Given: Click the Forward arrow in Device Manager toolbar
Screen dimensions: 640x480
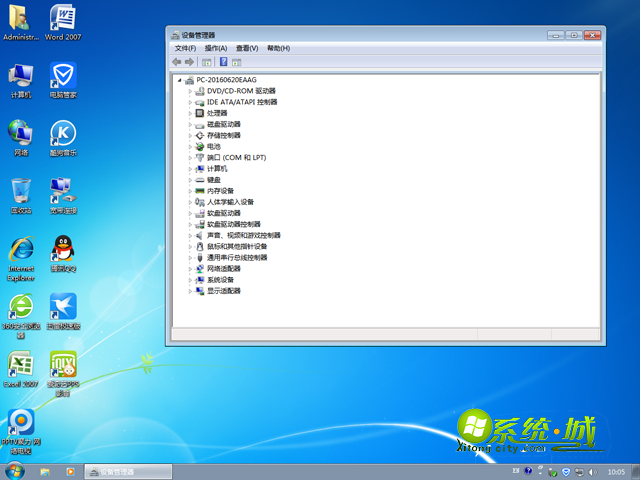Looking at the screenshot, I should pyautogui.click(x=189, y=62).
